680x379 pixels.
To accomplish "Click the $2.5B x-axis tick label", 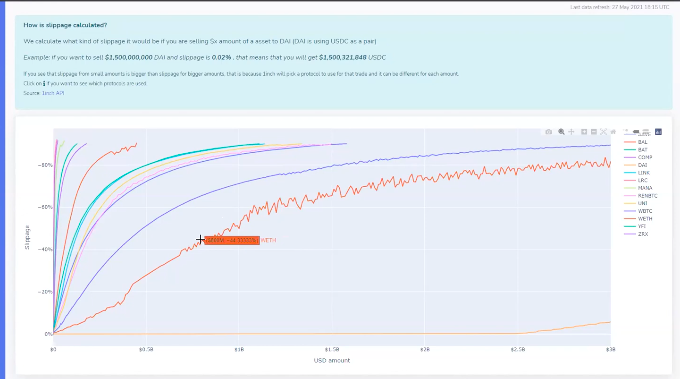I will [518, 350].
